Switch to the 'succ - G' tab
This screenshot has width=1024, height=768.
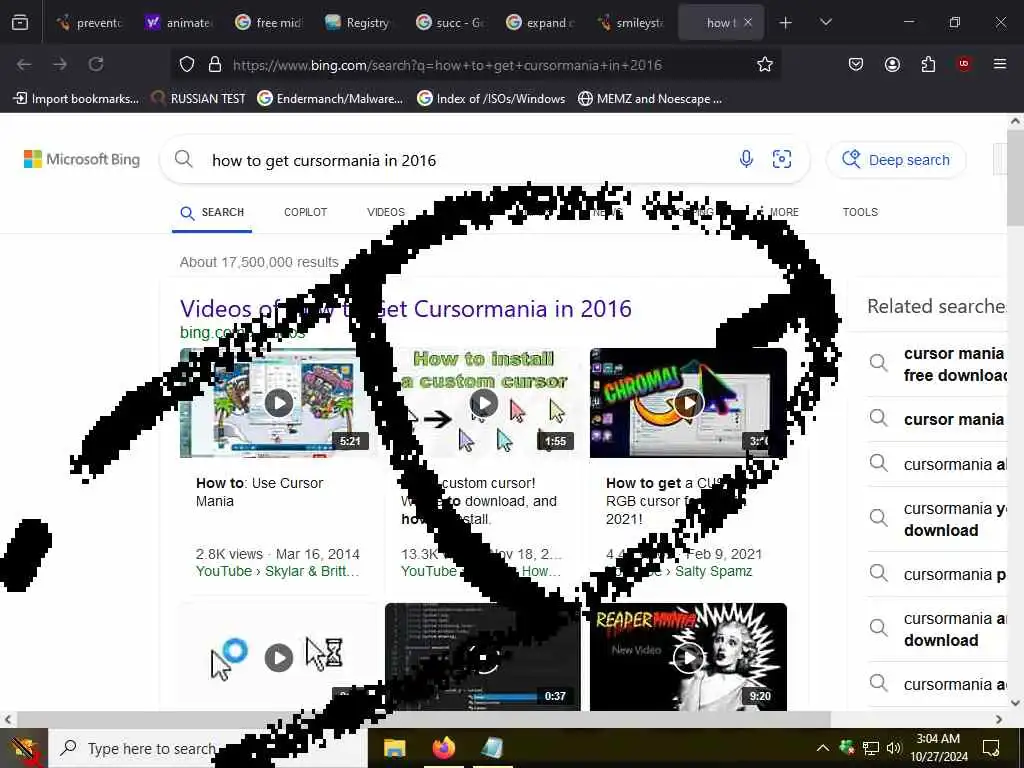pos(449,23)
